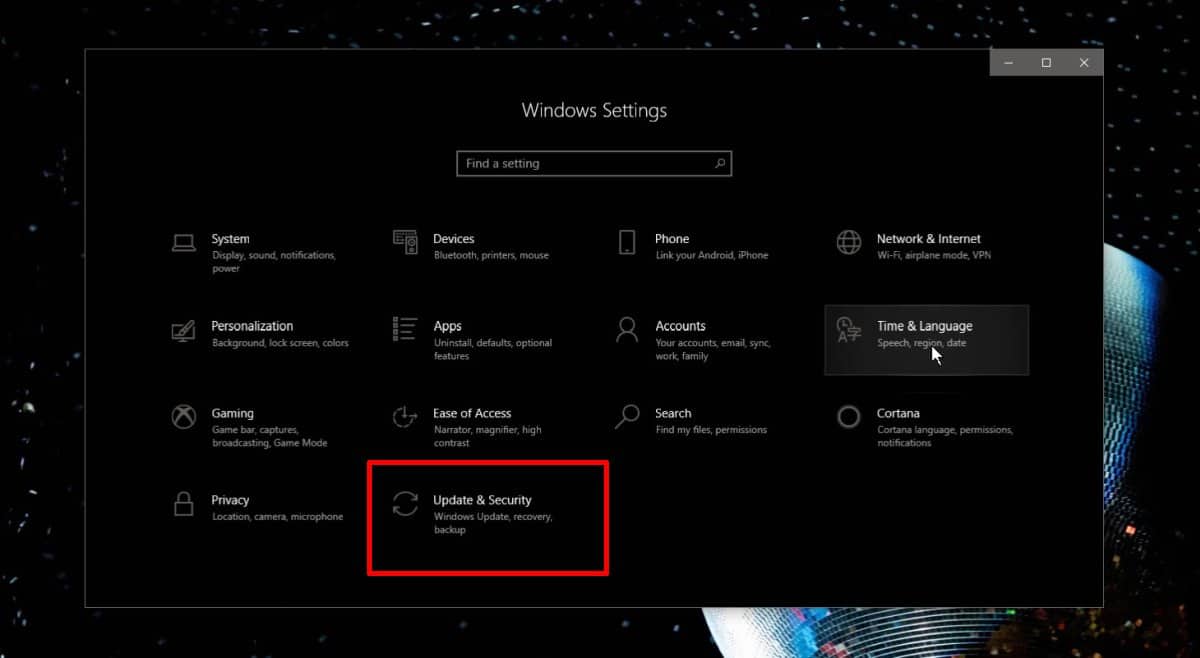The width and height of the screenshot is (1200, 658).
Task: Open Personalization settings title
Action: [252, 326]
